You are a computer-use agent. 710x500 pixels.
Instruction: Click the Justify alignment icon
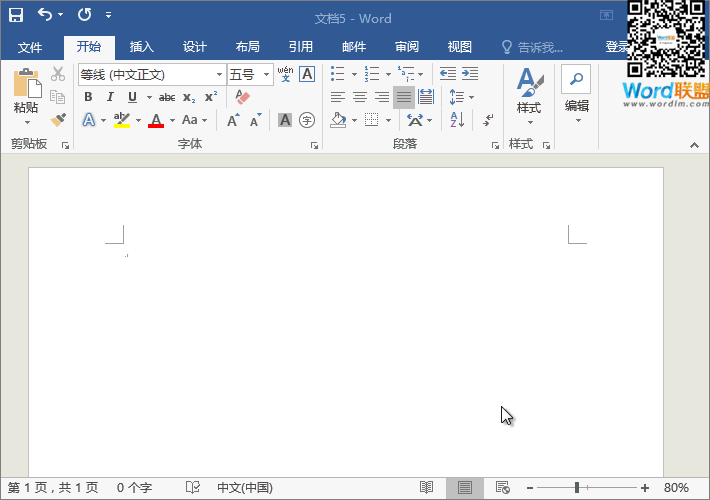coord(404,97)
